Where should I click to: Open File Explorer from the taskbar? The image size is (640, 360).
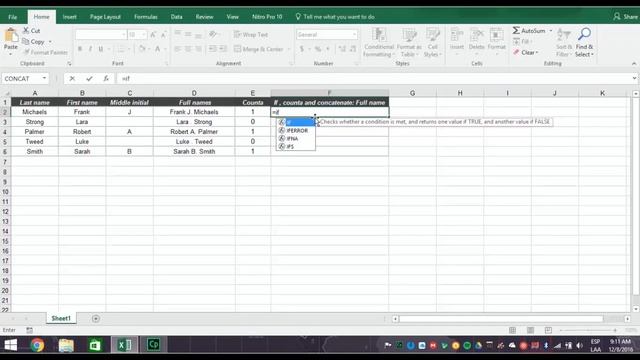66,345
